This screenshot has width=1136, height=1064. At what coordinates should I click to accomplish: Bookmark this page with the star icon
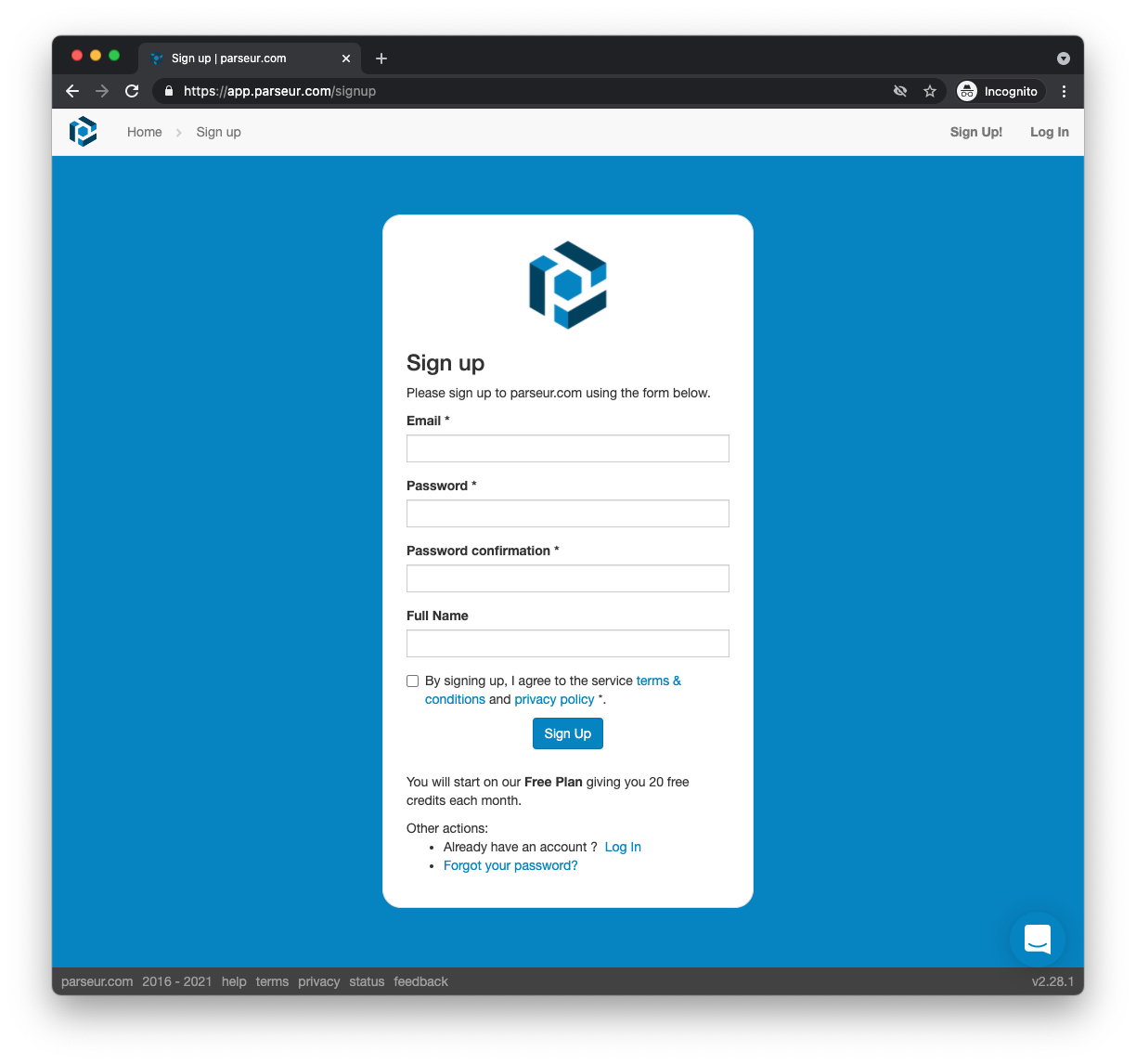coord(930,91)
